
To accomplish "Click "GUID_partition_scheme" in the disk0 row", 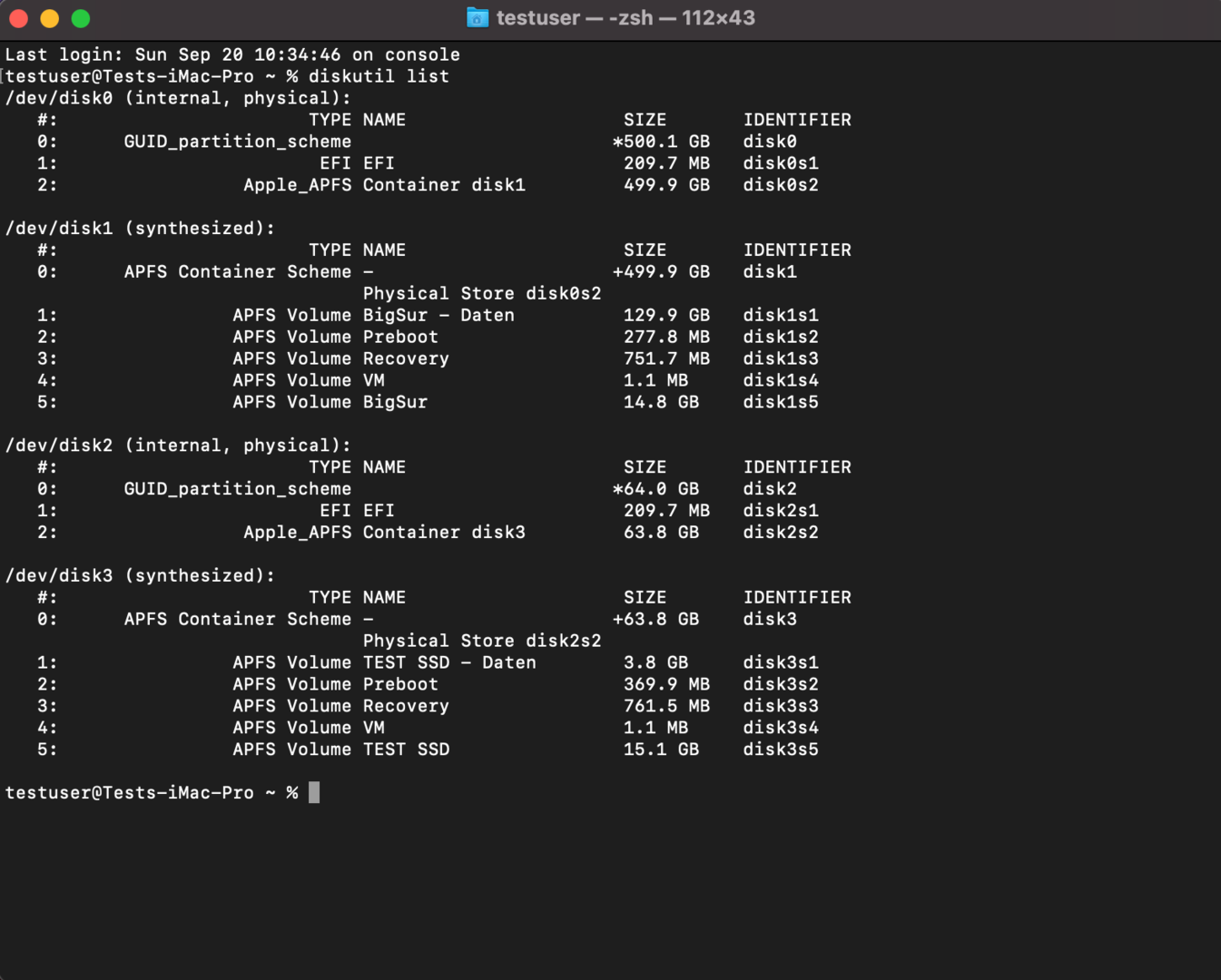I will point(238,142).
